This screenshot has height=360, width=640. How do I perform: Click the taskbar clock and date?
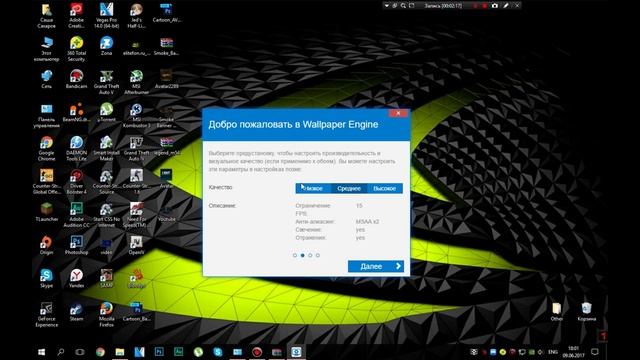573,352
